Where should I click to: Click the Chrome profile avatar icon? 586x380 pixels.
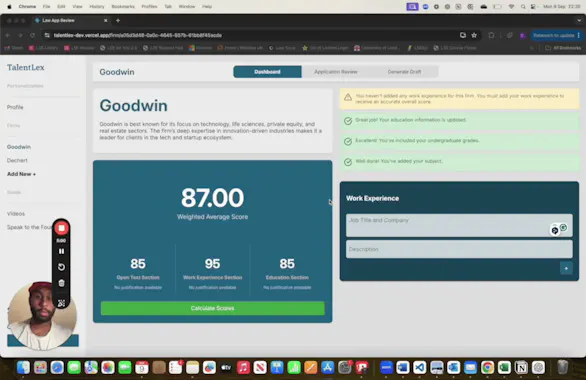pos(522,35)
